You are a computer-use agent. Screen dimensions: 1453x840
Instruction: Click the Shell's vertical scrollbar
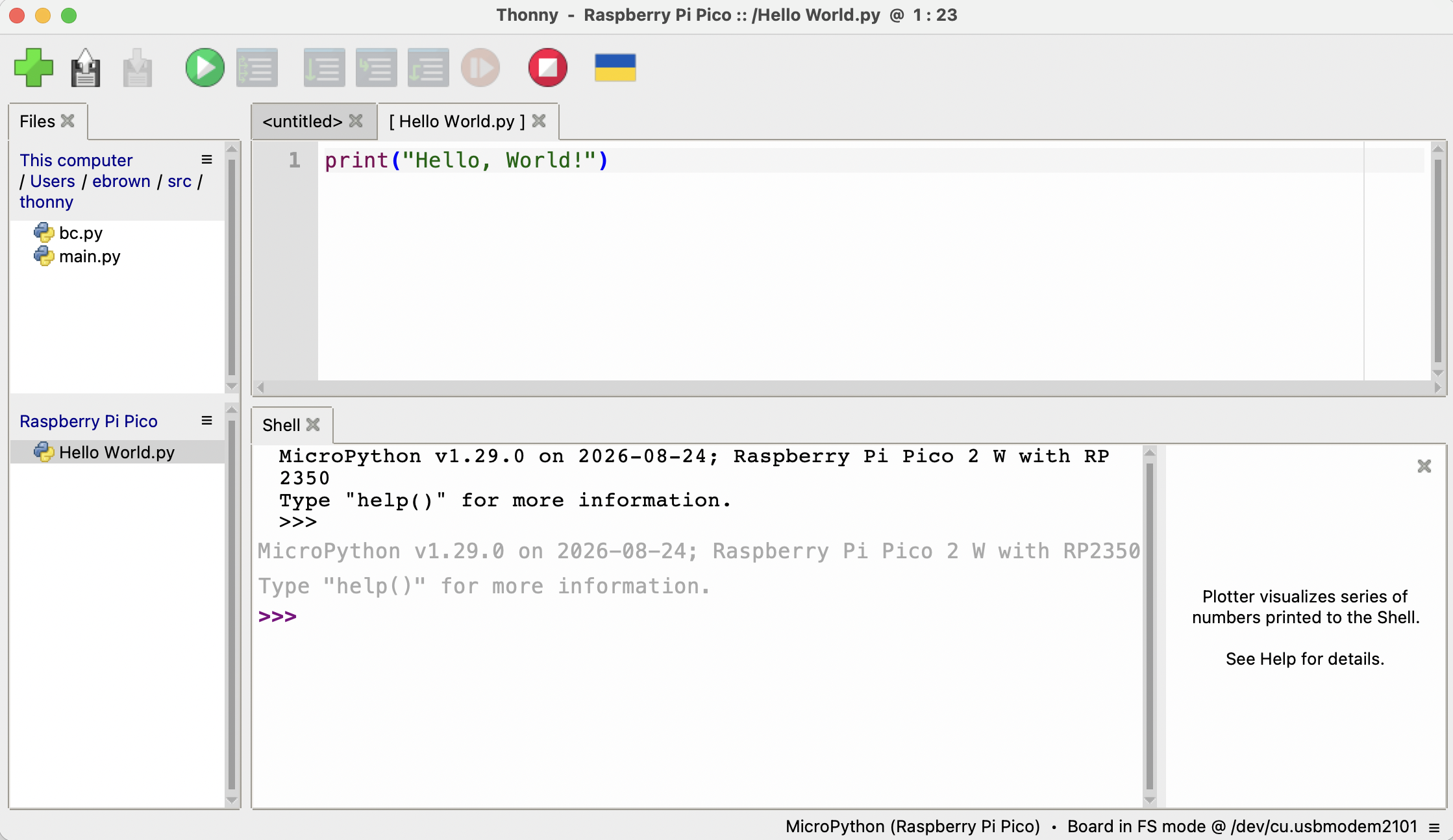1149,626
